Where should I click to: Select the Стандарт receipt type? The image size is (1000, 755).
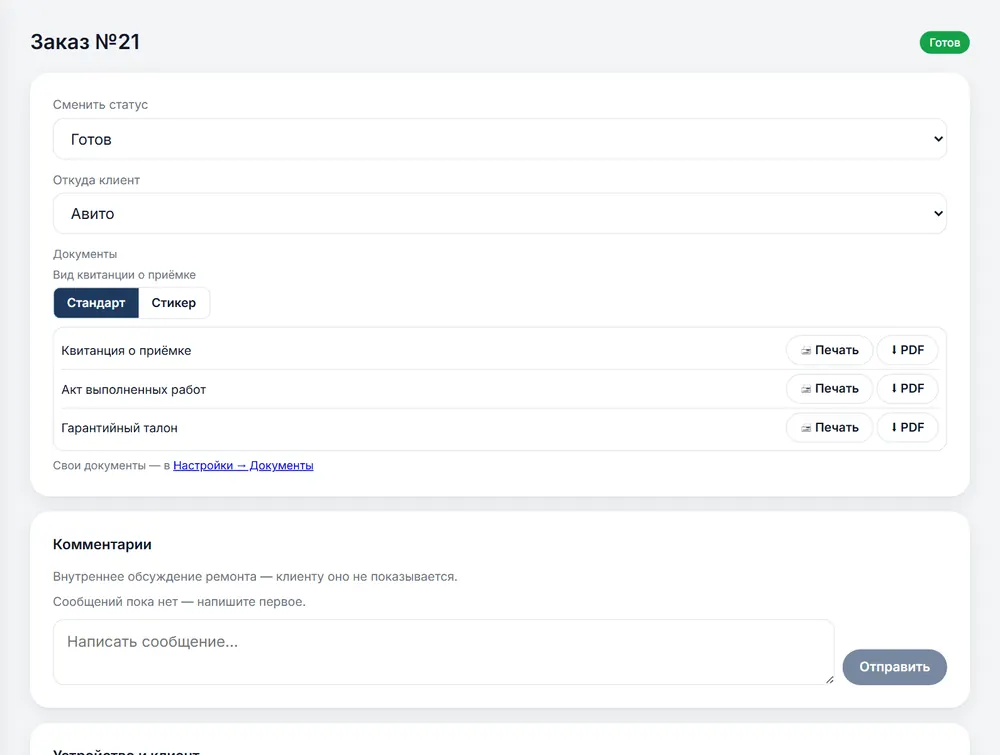[x=96, y=303]
